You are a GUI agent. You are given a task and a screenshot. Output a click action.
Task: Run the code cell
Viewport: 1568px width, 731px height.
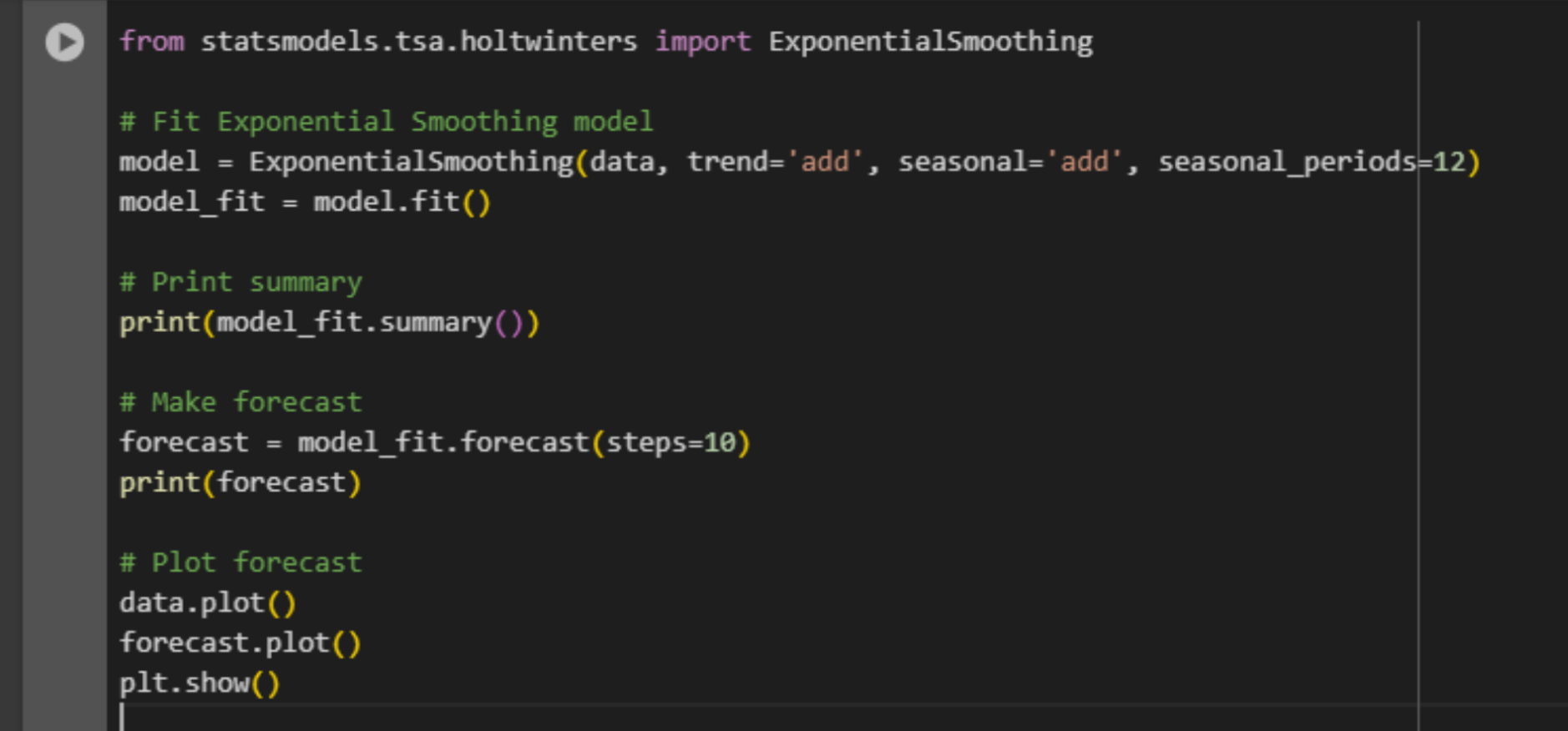coord(64,42)
